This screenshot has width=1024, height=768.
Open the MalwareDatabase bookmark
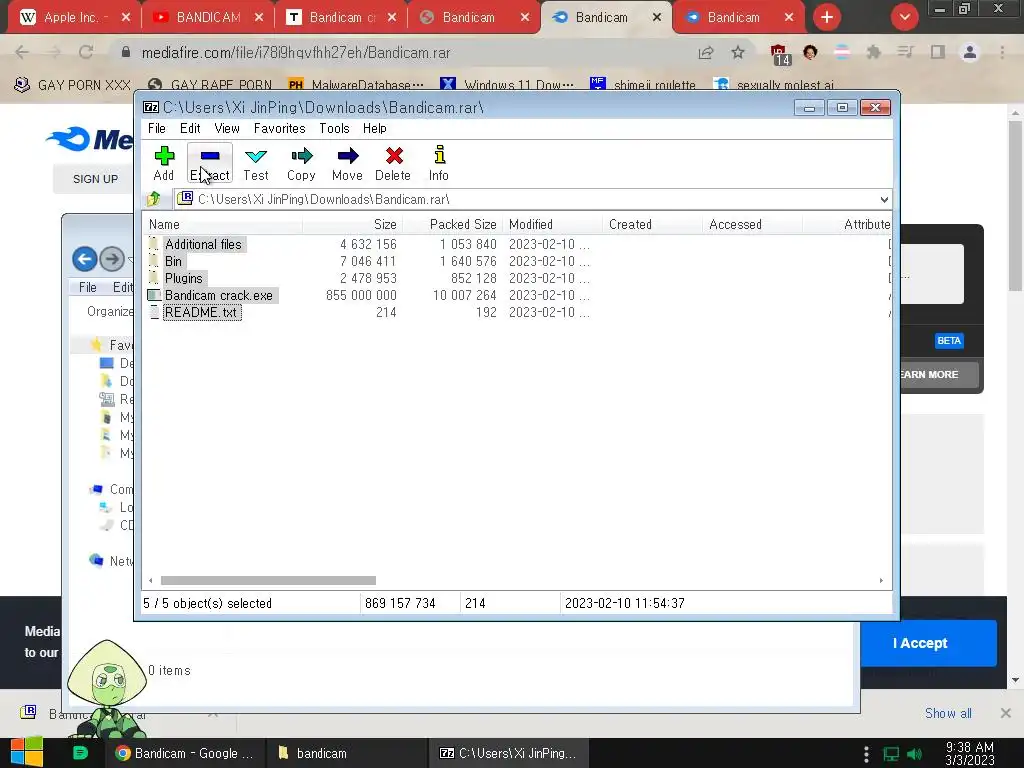pyautogui.click(x=357, y=85)
